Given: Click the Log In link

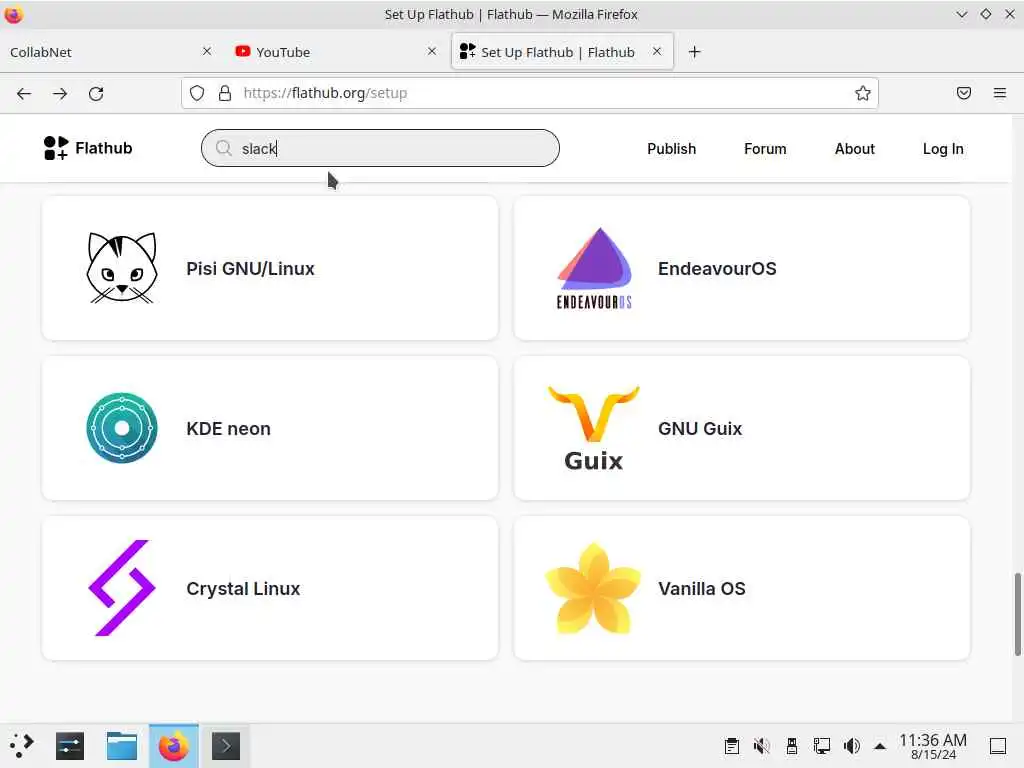Looking at the screenshot, I should (x=942, y=149).
